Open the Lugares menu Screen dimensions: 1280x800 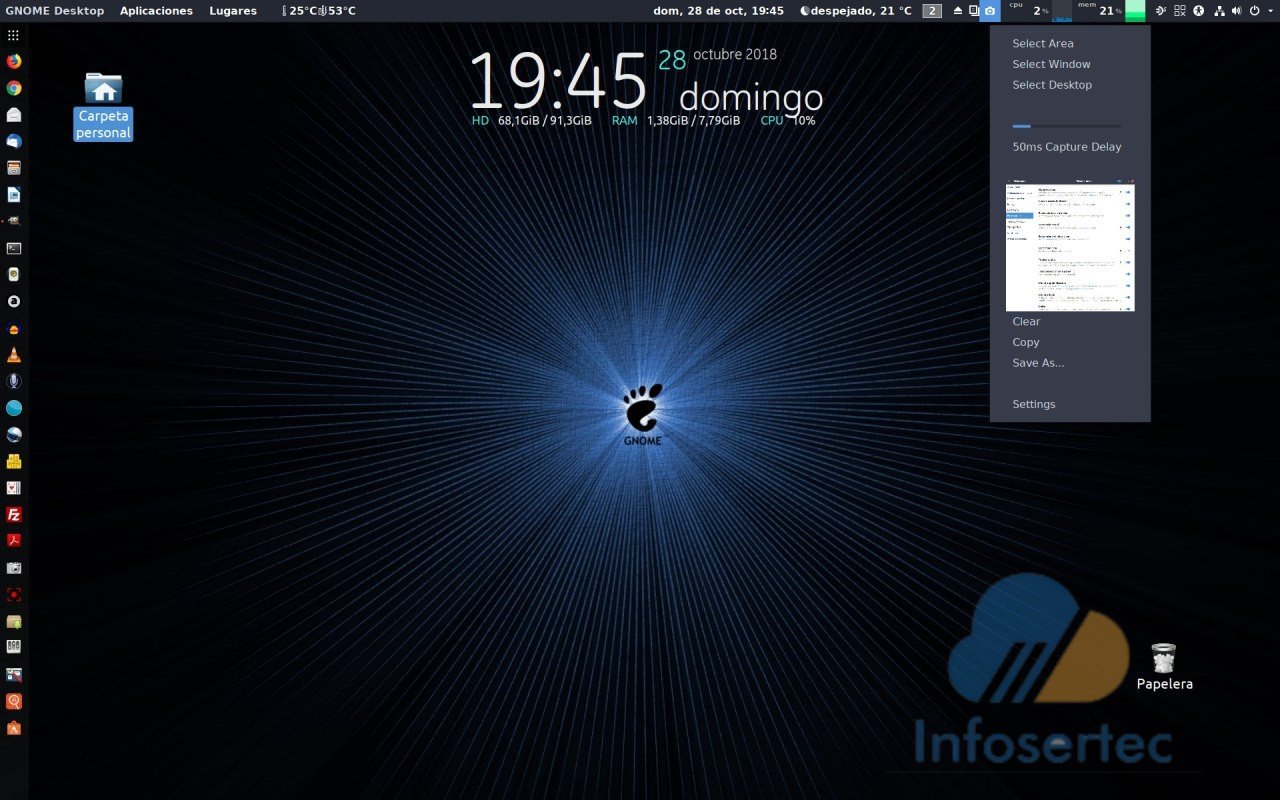click(233, 11)
